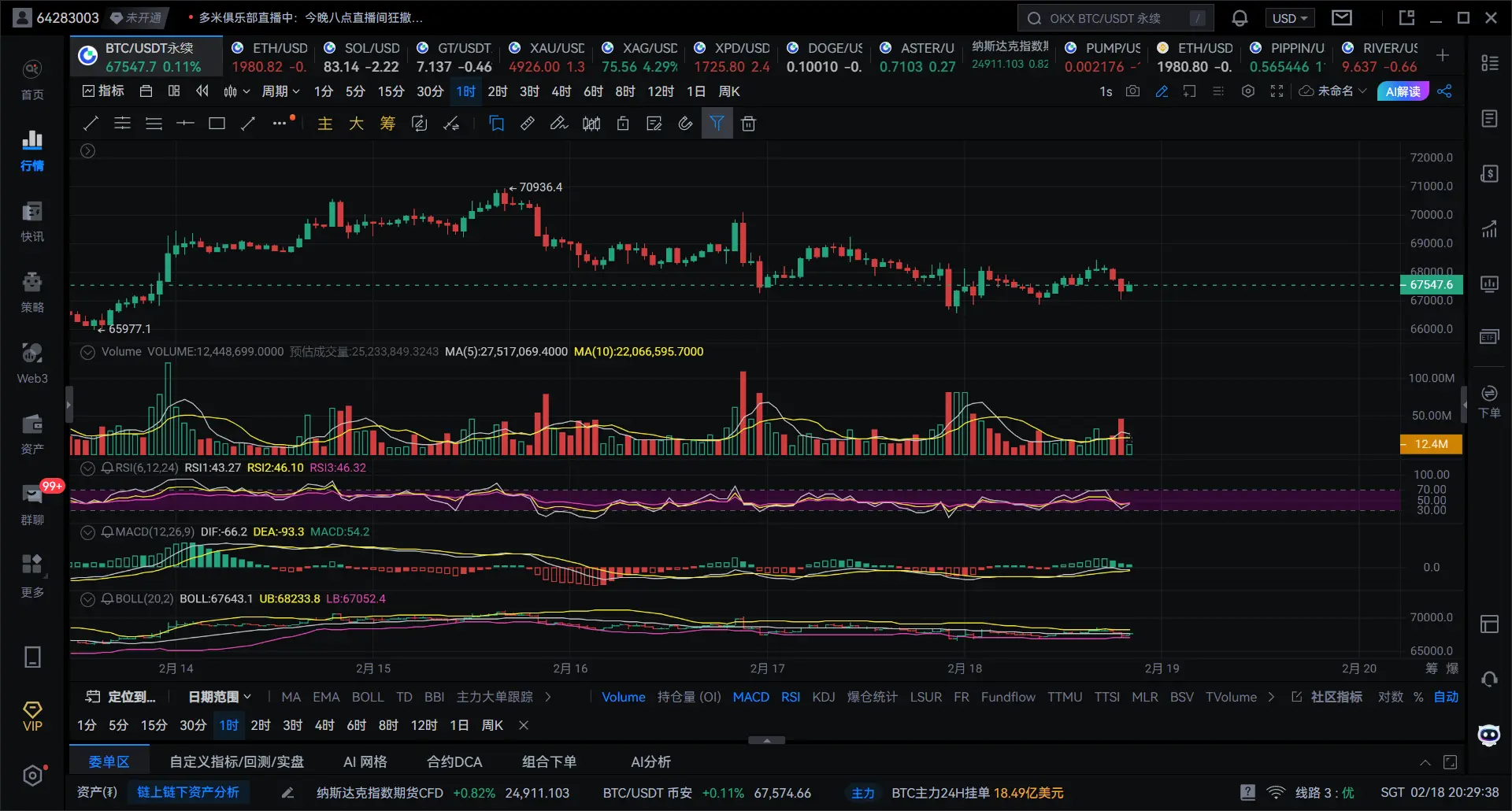The height and width of the screenshot is (811, 1512).
Task: Collapse the bottom order panel chevron
Action: (1425, 762)
